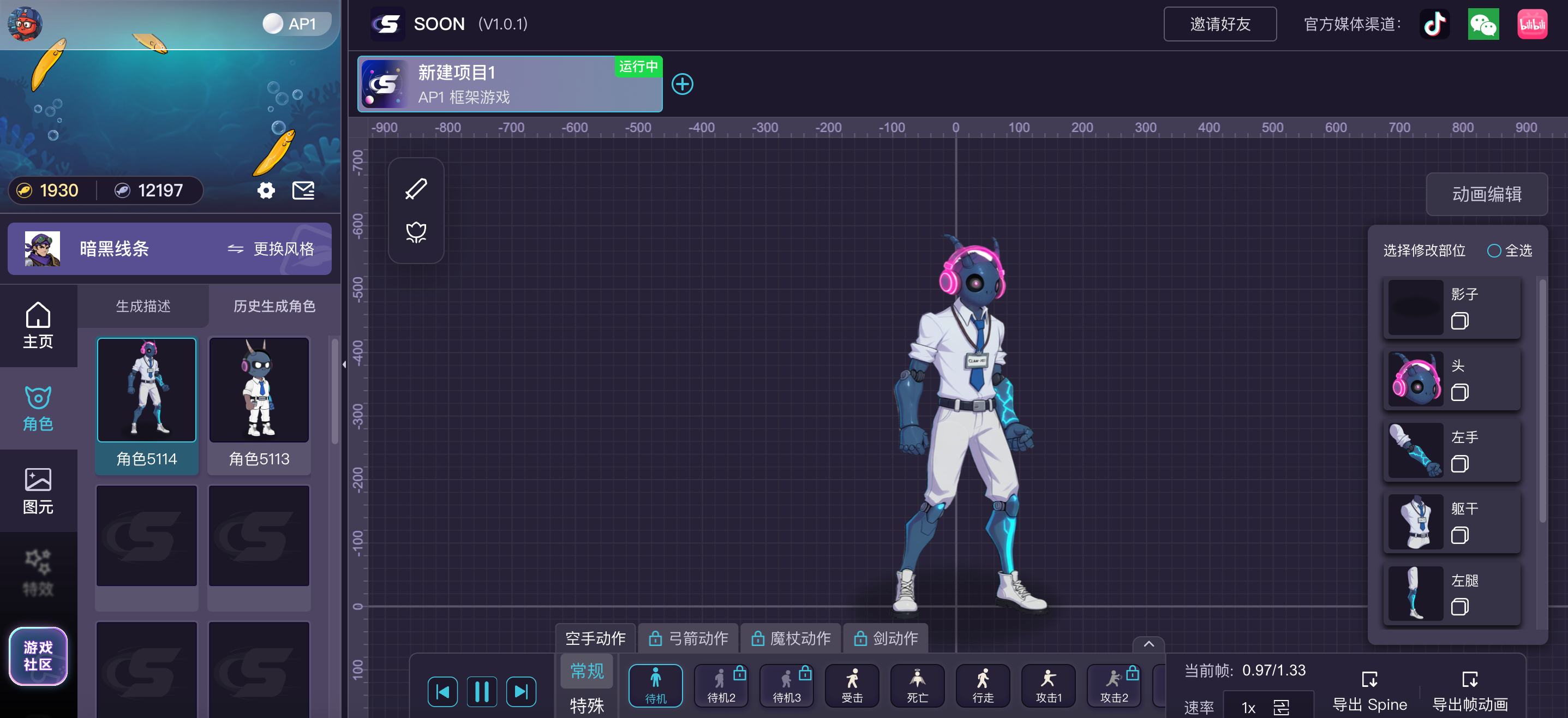Click the gold coin balance 1930
The width and height of the screenshot is (1568, 718).
(x=47, y=190)
